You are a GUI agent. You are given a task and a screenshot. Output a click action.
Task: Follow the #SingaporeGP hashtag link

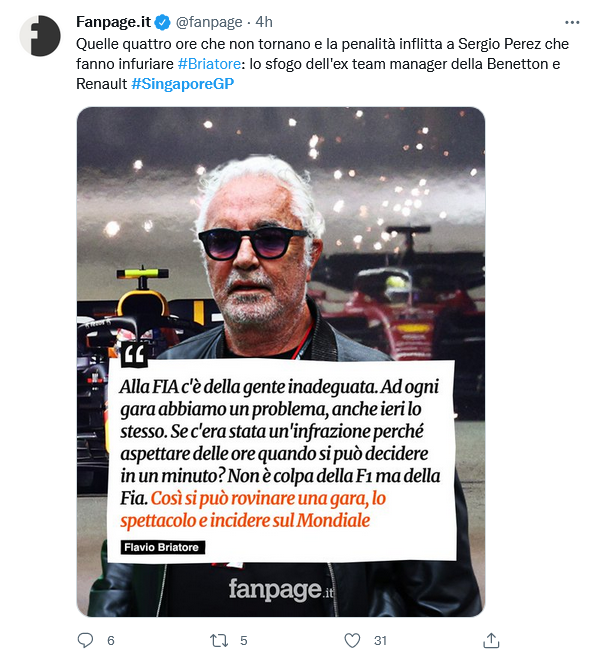[x=182, y=84]
